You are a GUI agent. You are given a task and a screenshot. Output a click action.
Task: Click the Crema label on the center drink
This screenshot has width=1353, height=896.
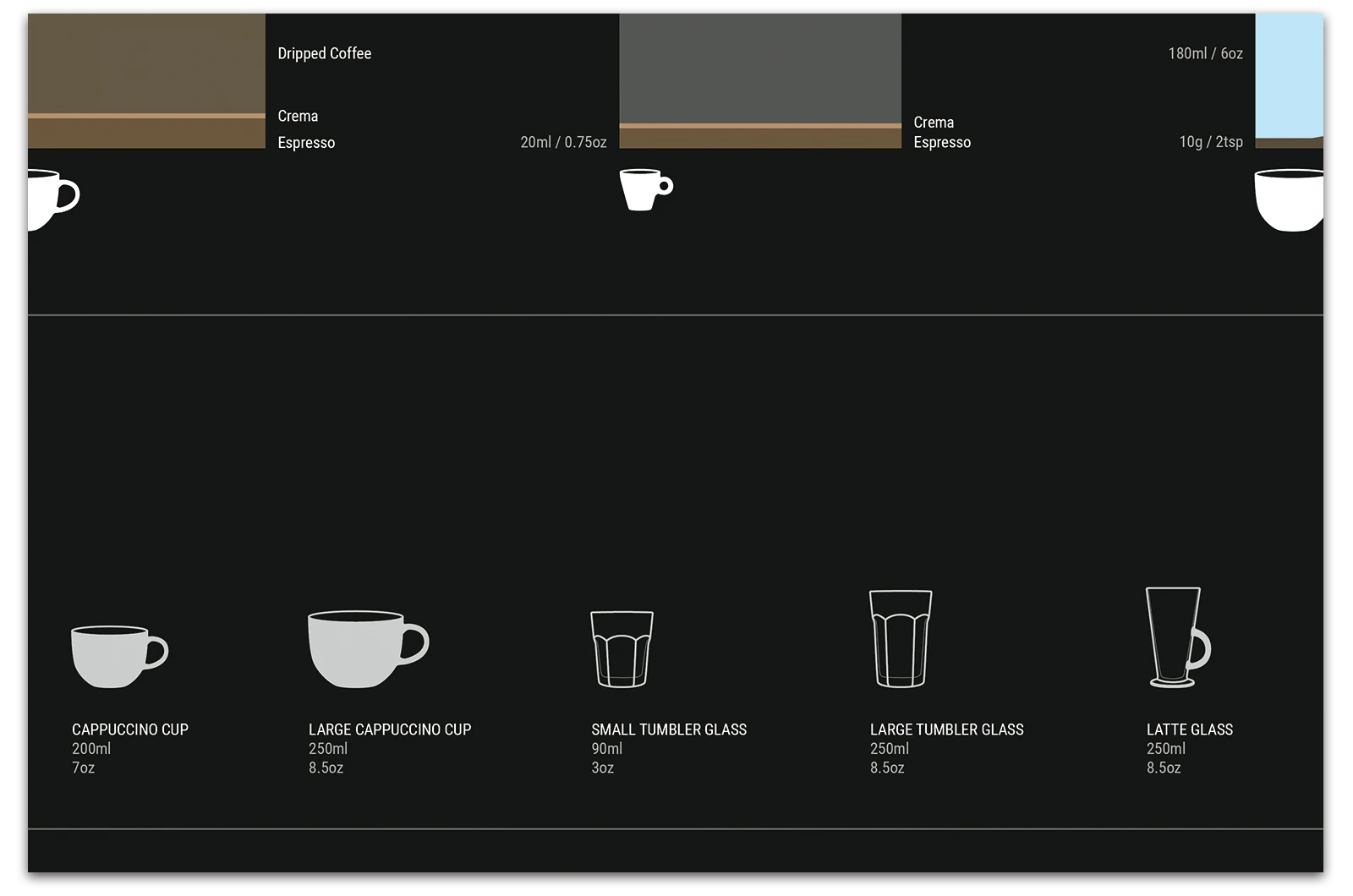(x=933, y=122)
